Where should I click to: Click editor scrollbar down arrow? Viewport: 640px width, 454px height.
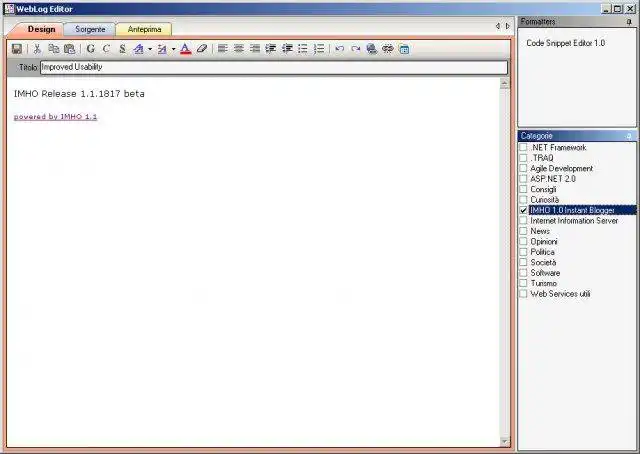pos(504,441)
